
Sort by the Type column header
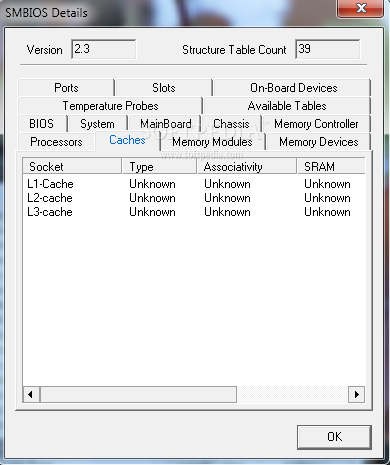160,166
